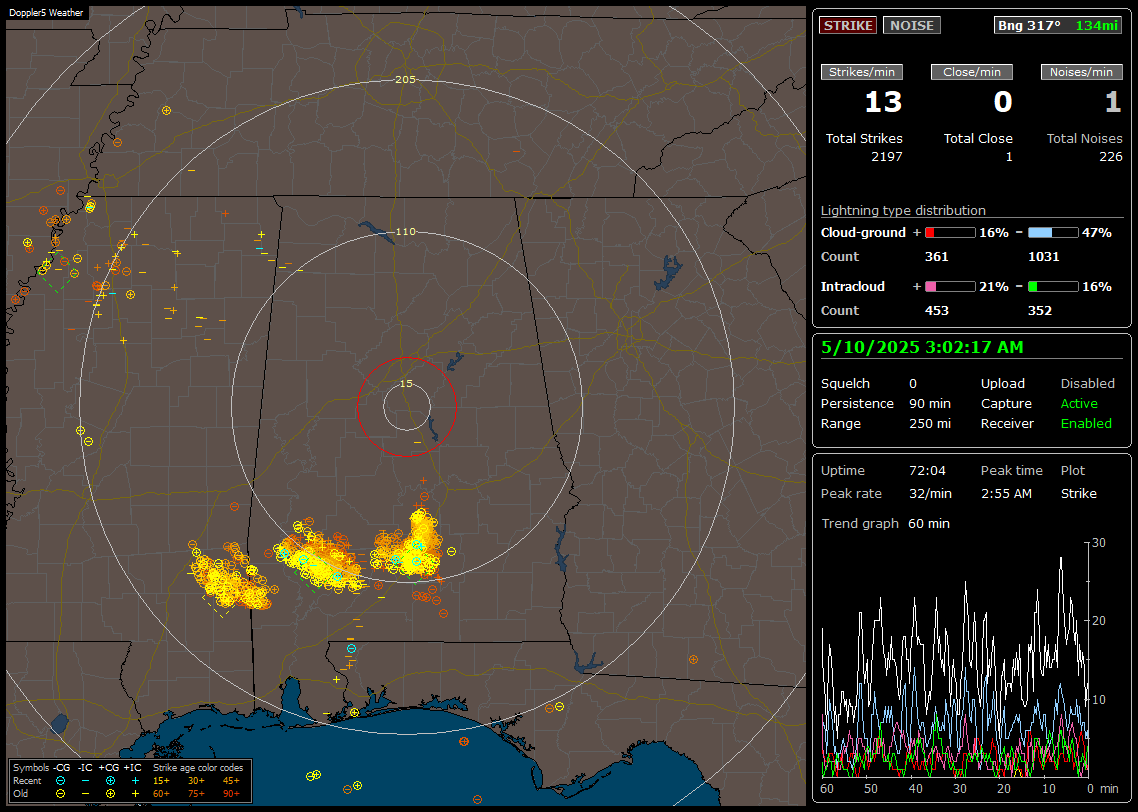1138x812 pixels.
Task: Click the light blue negative cloud-ground bar
Action: pyautogui.click(x=1053, y=233)
